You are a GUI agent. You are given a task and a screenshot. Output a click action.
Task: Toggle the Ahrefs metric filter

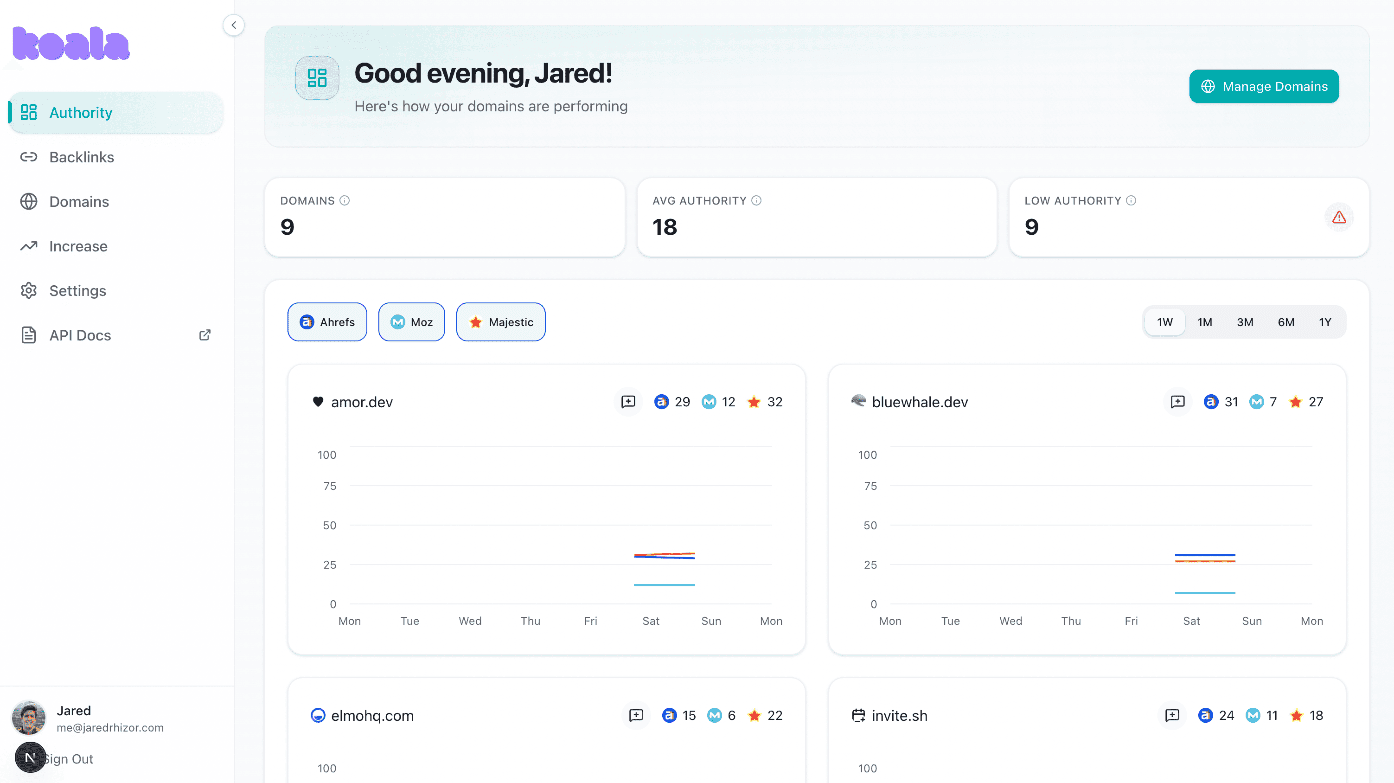pos(327,322)
